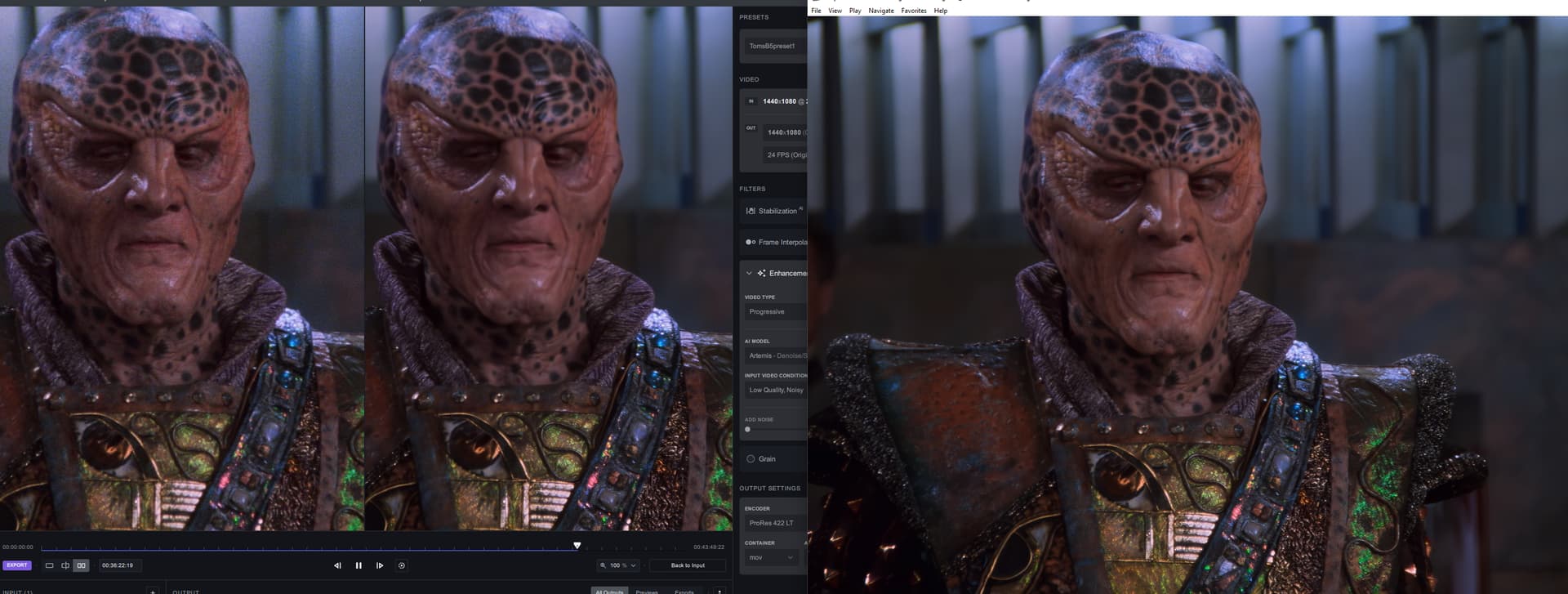Select the side-by-side view icon

click(81, 565)
